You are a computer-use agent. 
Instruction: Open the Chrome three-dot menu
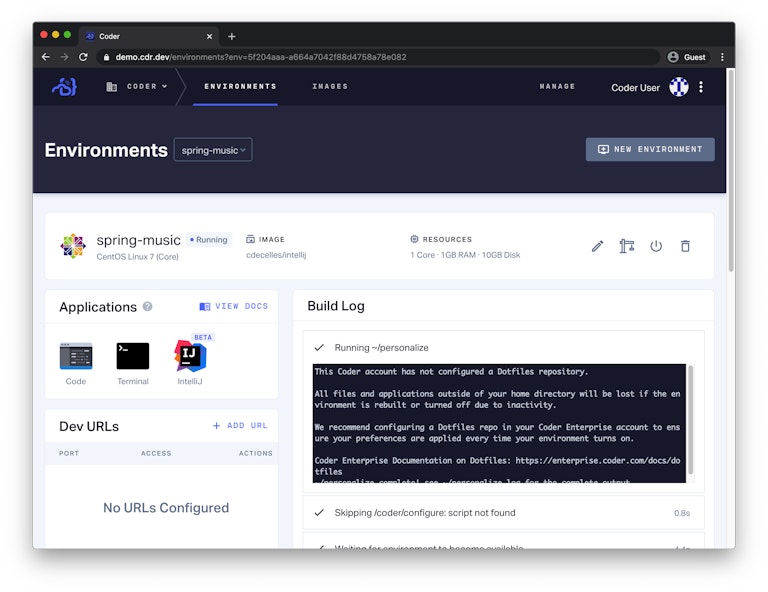coord(722,57)
